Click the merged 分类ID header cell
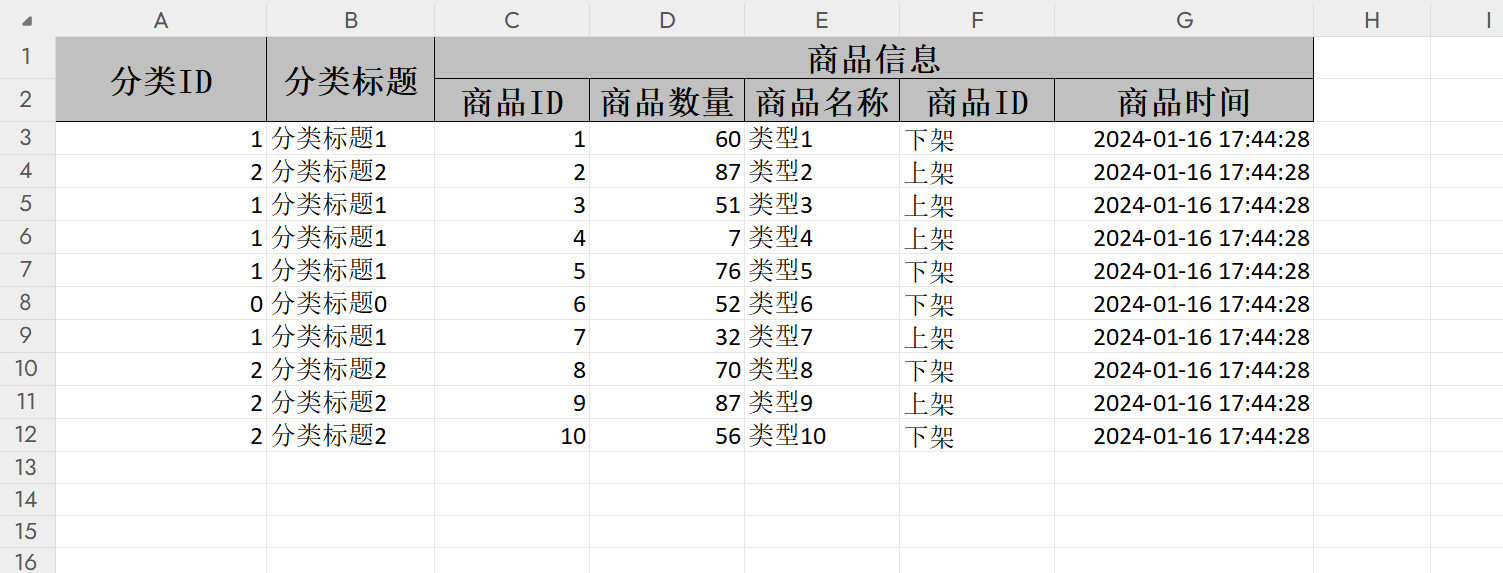The width and height of the screenshot is (1503, 573). pyautogui.click(x=161, y=79)
